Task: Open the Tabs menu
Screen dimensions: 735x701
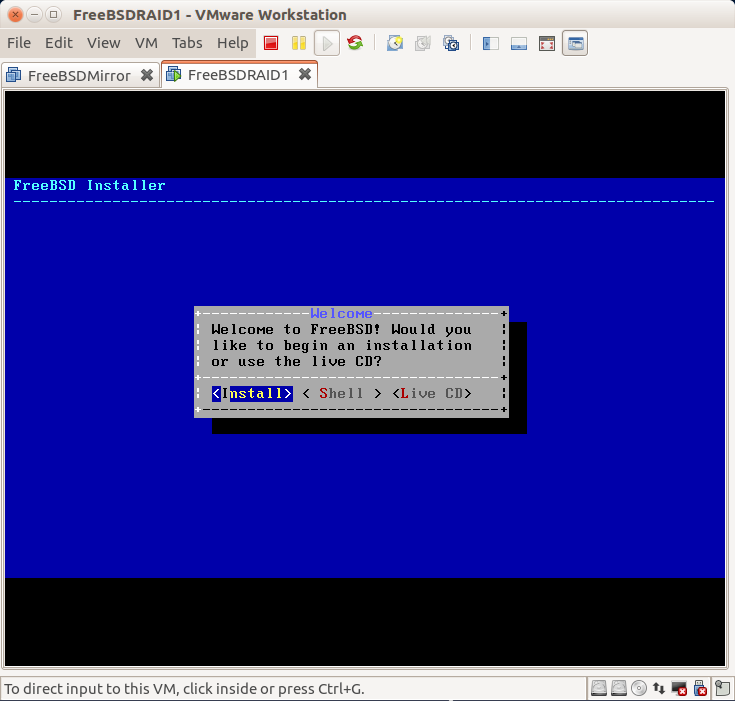Action: point(187,43)
